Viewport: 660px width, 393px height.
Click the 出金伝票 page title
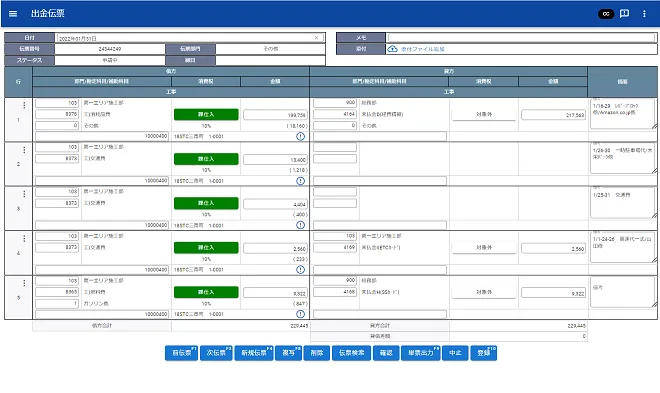pos(48,13)
